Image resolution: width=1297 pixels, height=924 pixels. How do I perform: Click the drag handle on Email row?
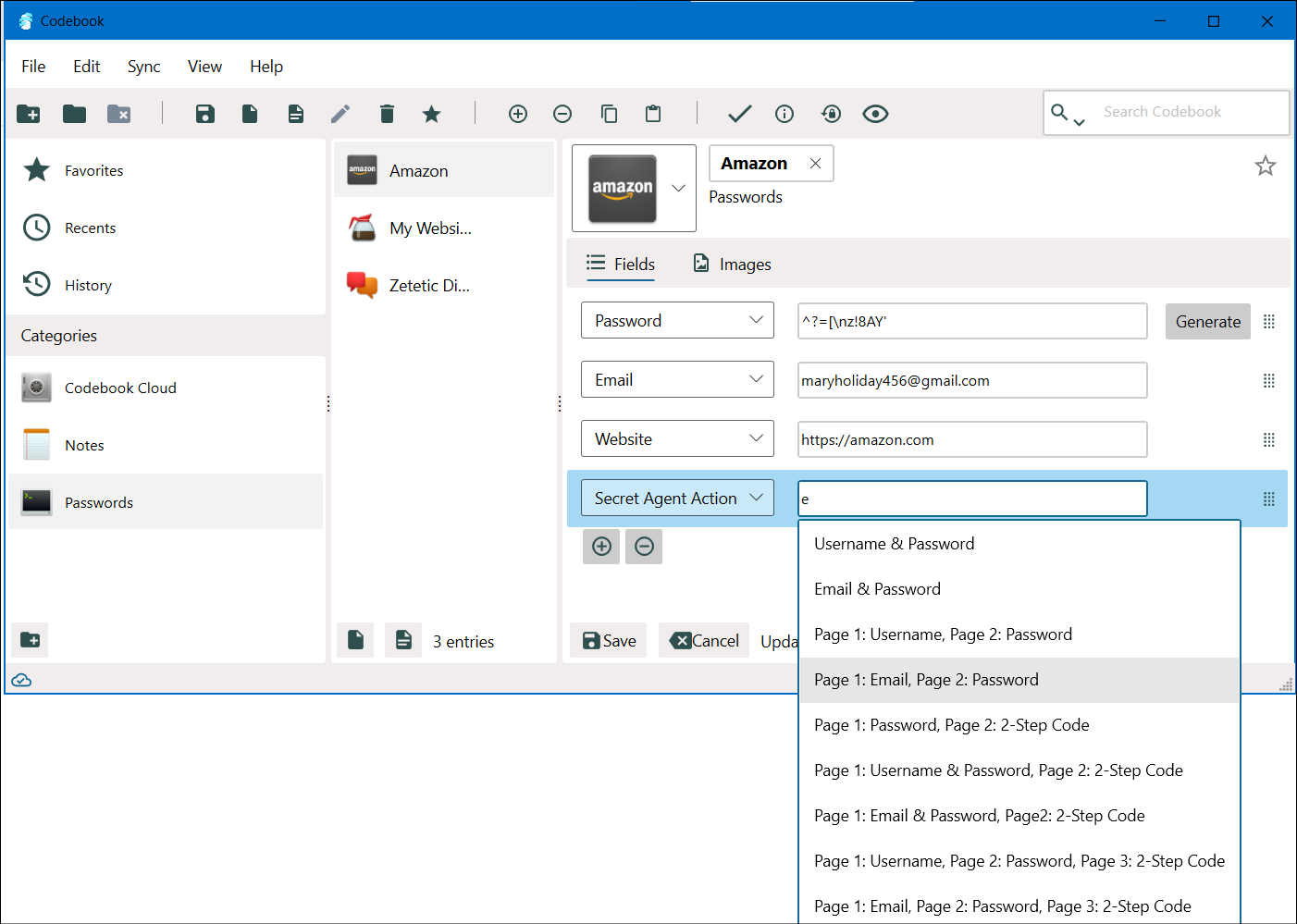coord(1269,380)
